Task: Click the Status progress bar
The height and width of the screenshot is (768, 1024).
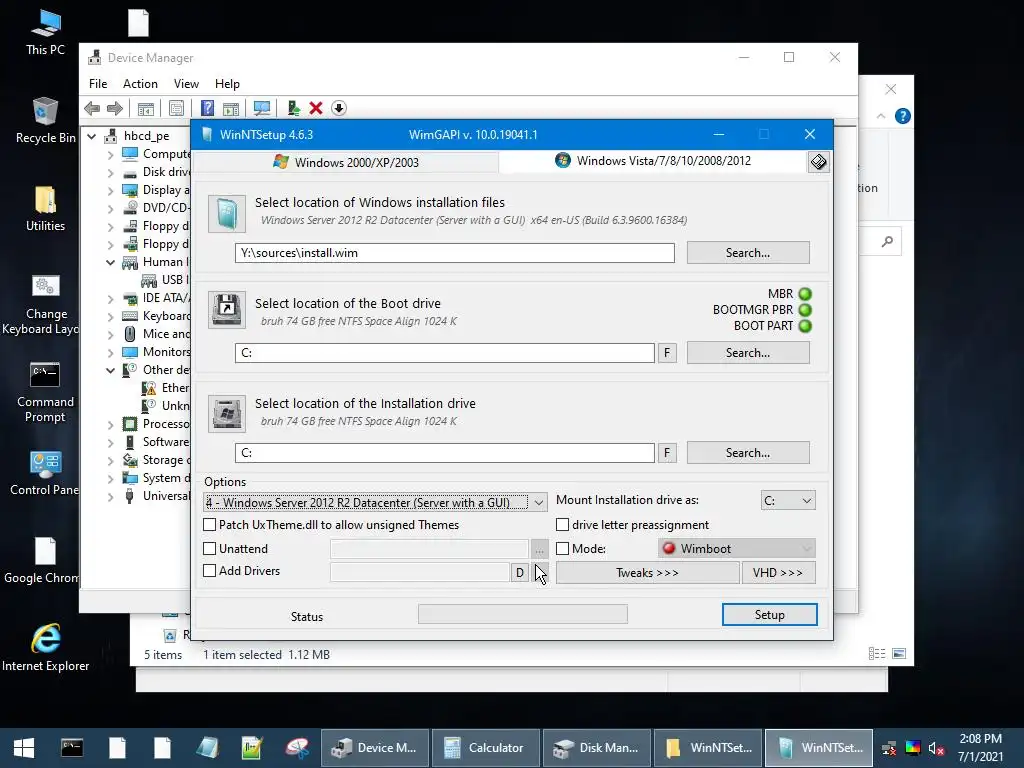Action: pos(522,614)
